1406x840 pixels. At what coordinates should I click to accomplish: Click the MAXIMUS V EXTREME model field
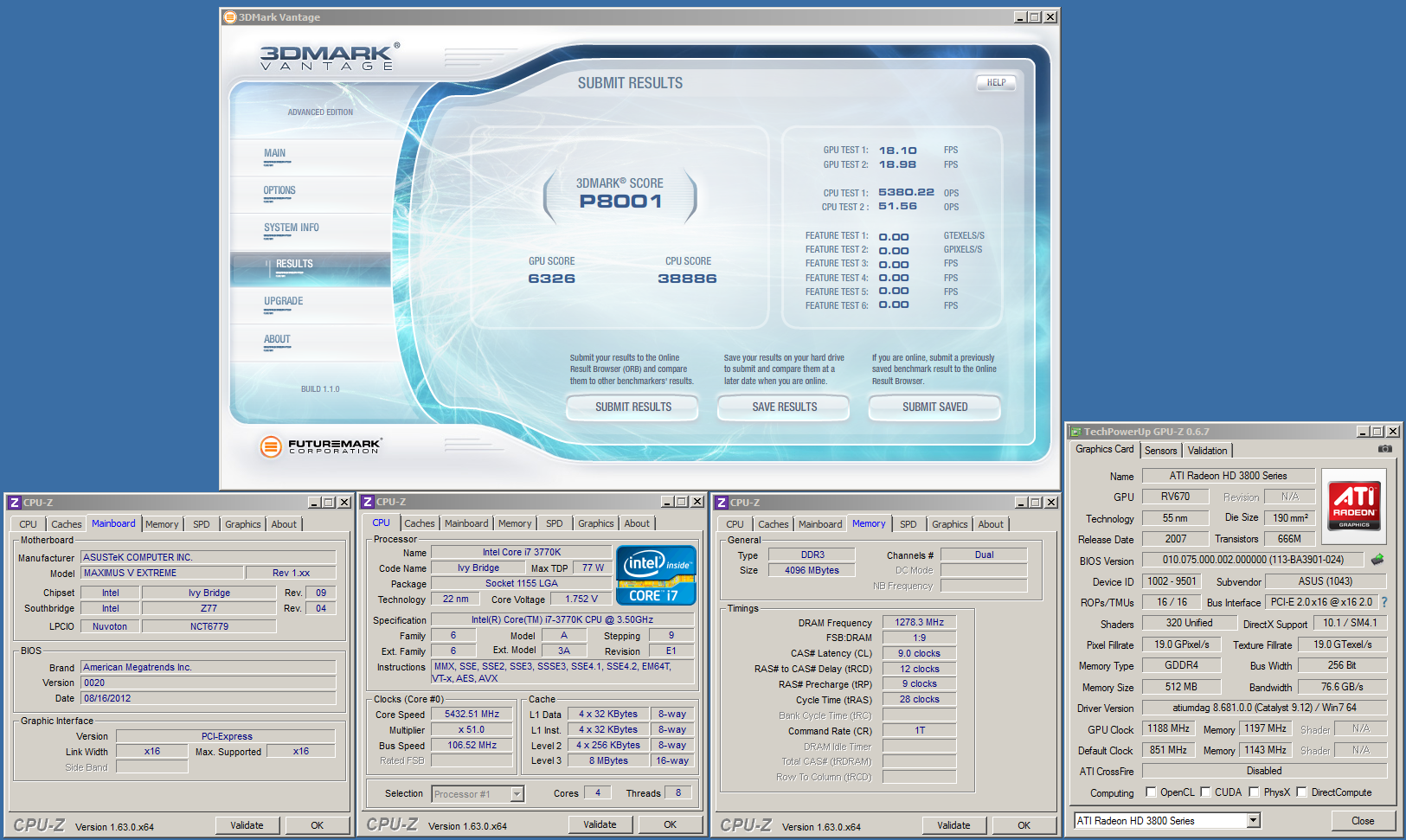[162, 573]
